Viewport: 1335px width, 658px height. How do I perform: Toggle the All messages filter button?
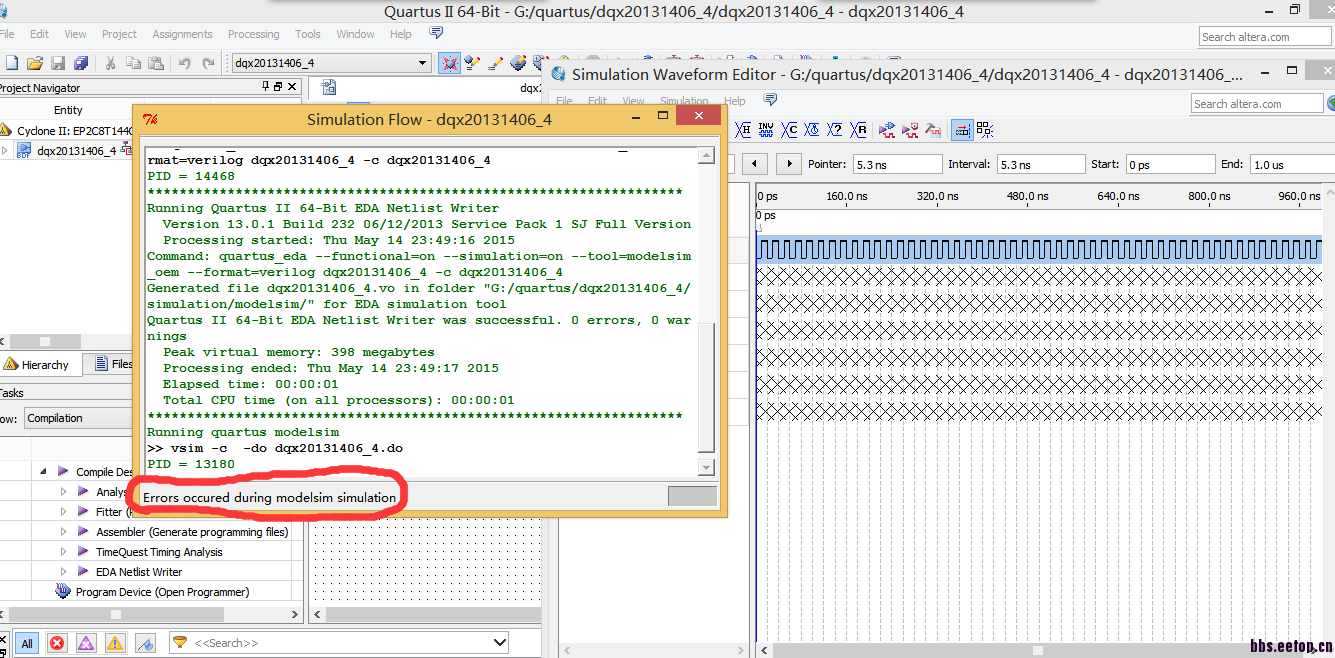pos(27,643)
